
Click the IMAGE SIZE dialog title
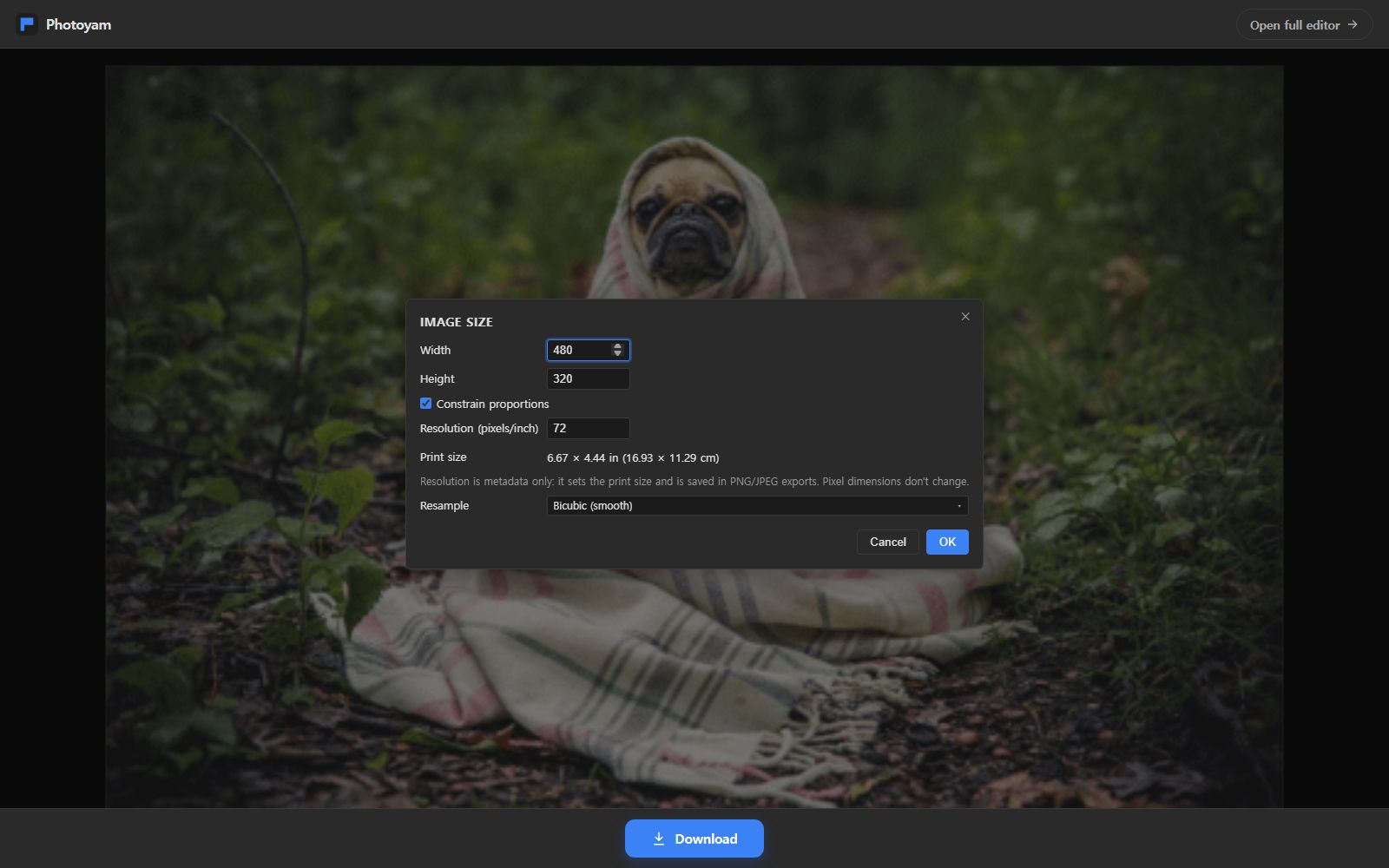[456, 322]
